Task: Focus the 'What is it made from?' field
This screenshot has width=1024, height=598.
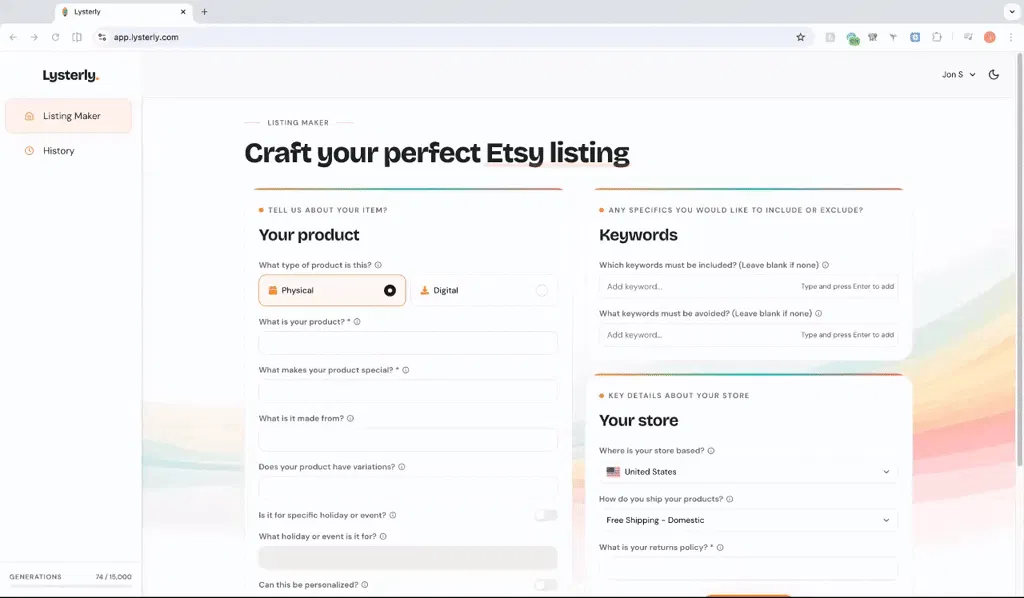Action: click(x=408, y=439)
